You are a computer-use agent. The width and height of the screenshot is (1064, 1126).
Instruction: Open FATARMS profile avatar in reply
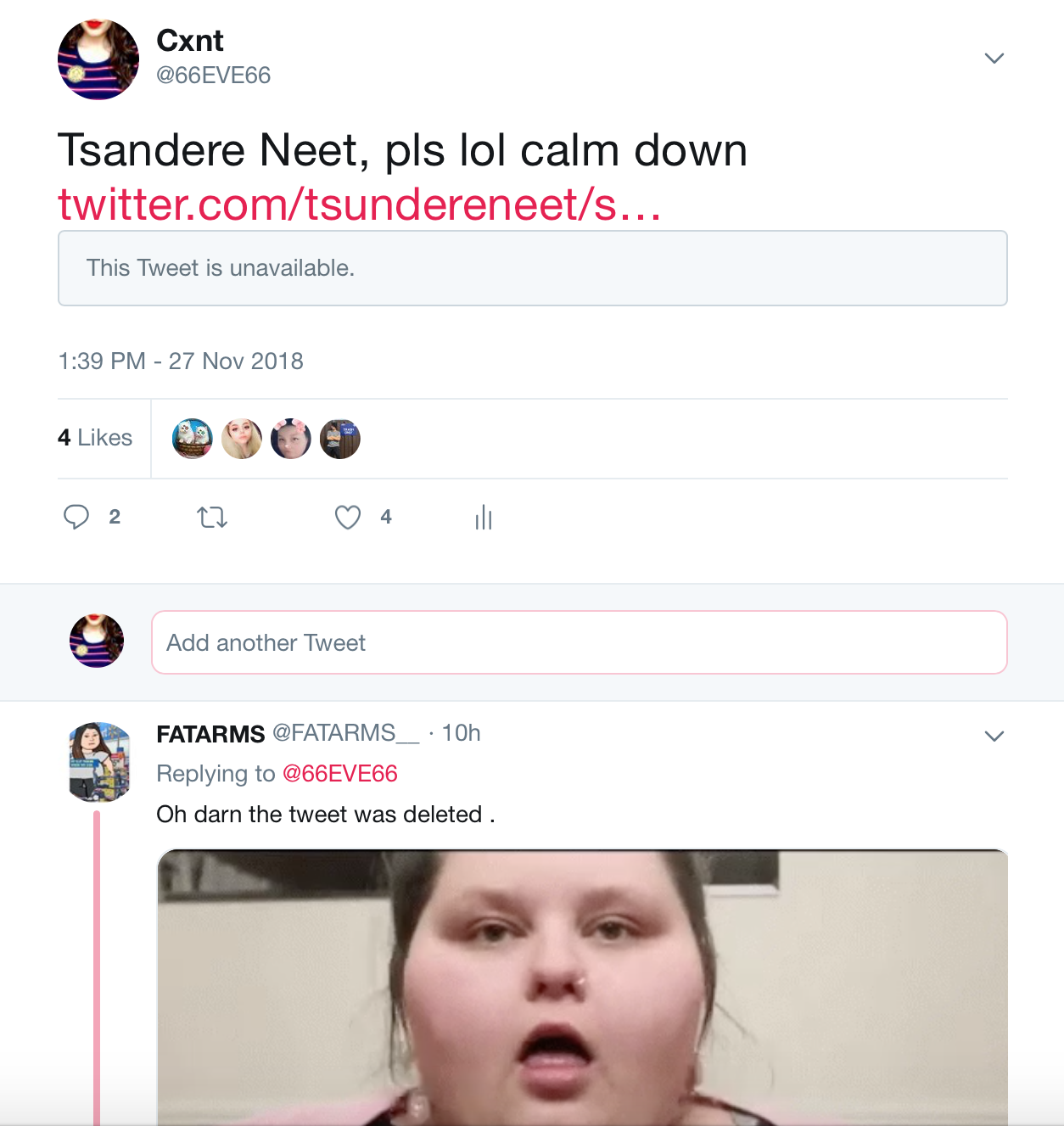[100, 762]
